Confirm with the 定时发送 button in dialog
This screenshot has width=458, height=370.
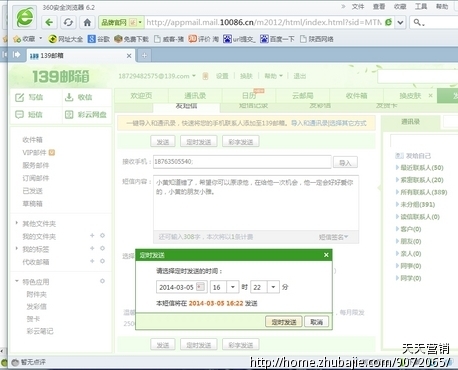[284, 322]
